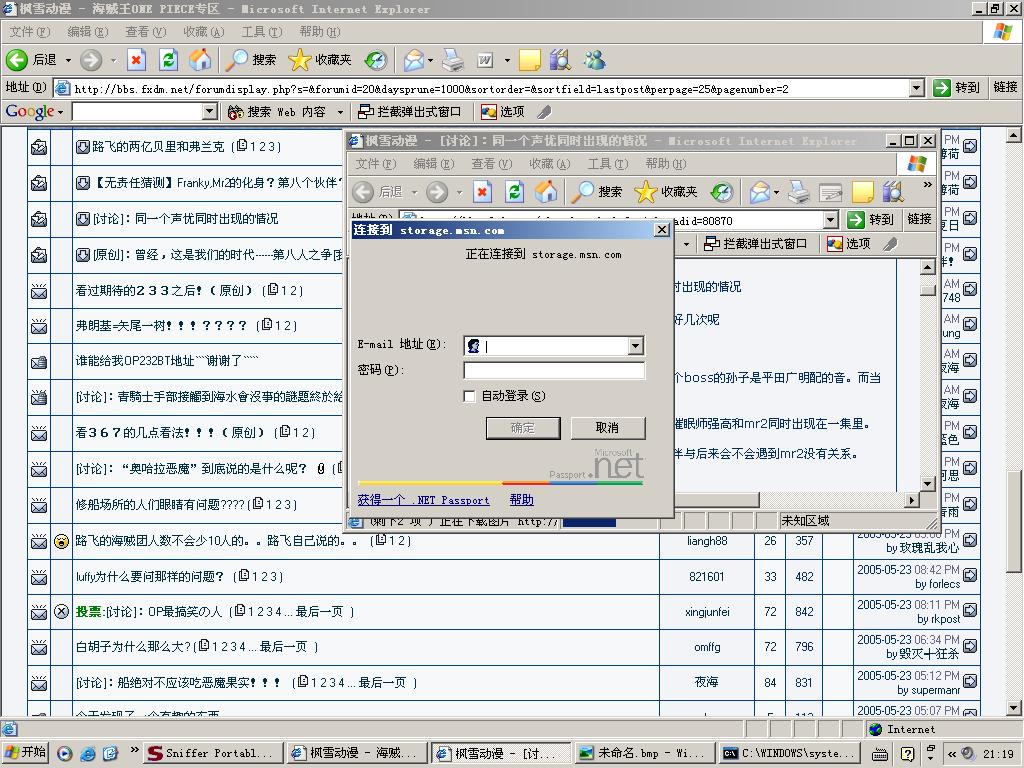This screenshot has height=768, width=1024.
Task: Open the 工具(T) menu in main window
Action: pos(261,32)
